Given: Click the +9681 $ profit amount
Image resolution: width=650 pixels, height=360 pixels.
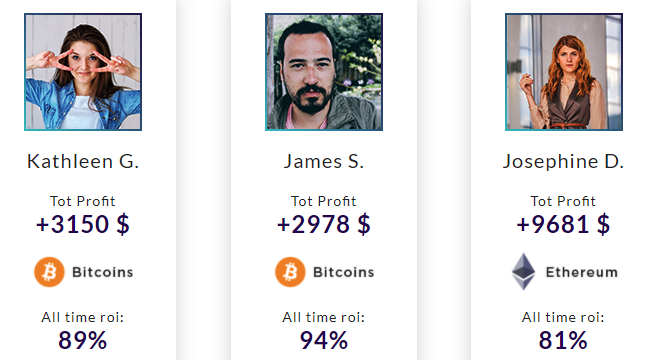Looking at the screenshot, I should pos(563,224).
